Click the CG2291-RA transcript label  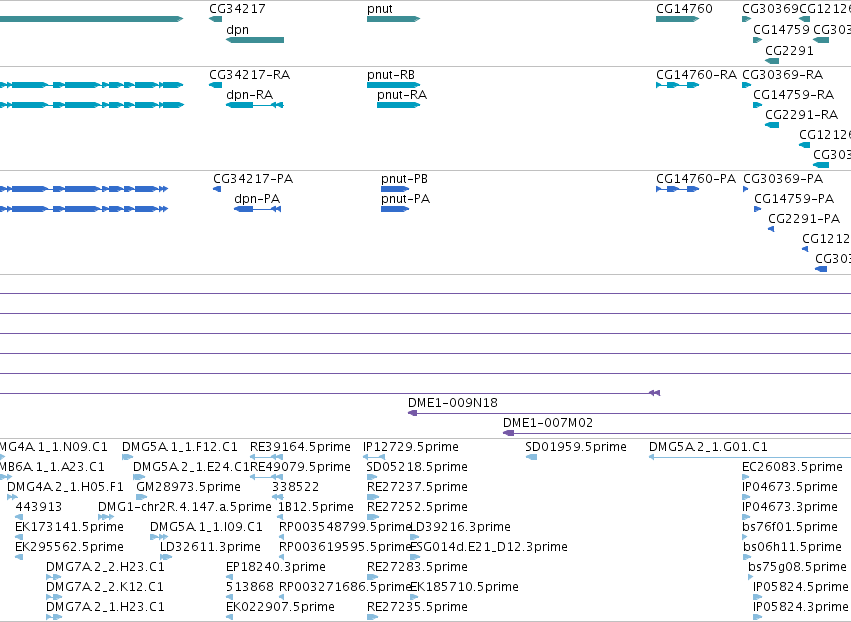click(802, 115)
